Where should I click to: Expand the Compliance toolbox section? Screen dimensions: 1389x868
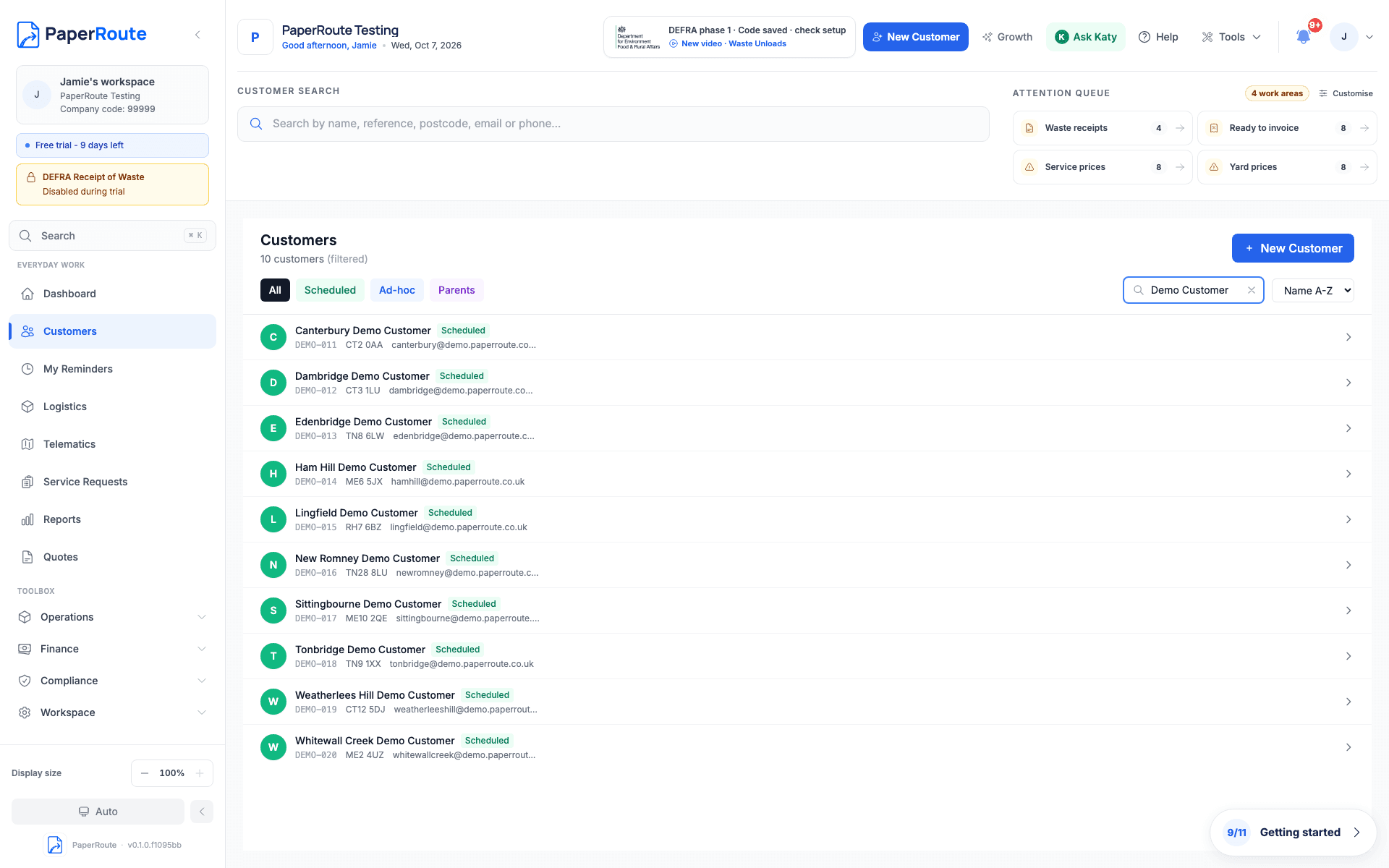(112, 681)
